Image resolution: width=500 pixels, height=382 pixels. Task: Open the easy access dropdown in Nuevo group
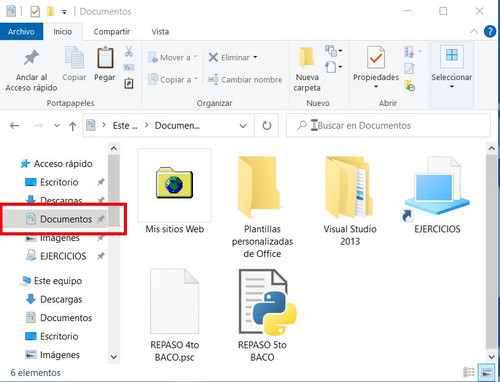(333, 67)
